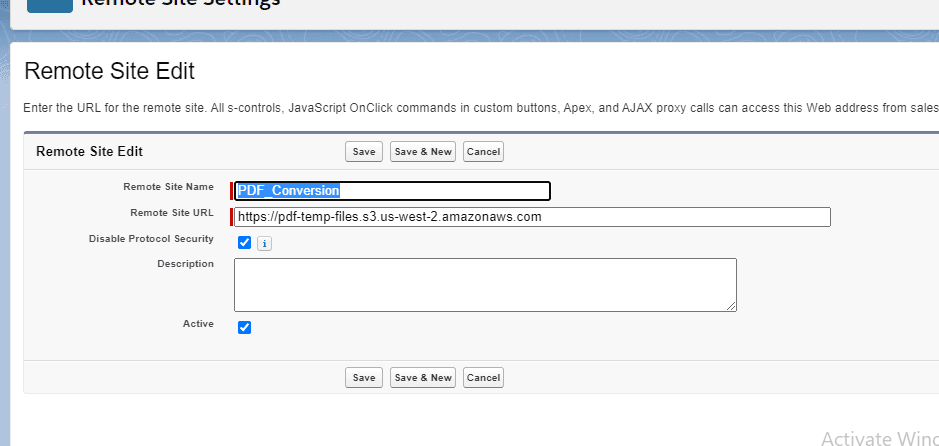Click the Disable Protocol Security label
This screenshot has width=939, height=446.
(x=151, y=239)
